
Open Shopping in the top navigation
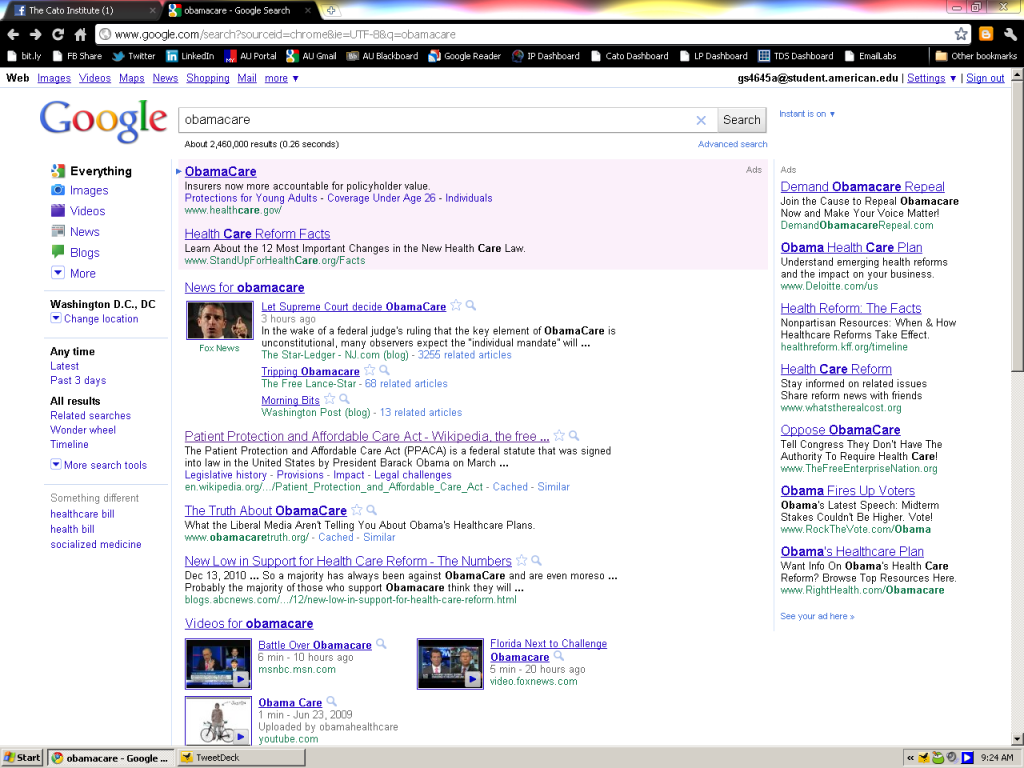pyautogui.click(x=208, y=78)
